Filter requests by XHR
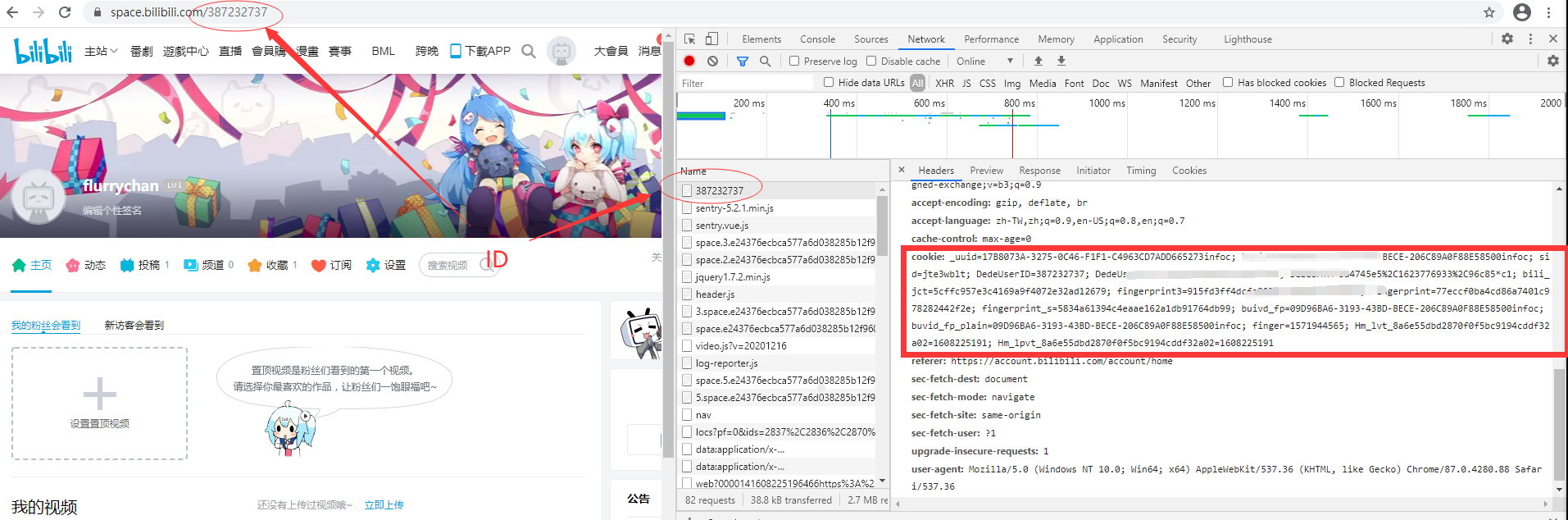 945,83
